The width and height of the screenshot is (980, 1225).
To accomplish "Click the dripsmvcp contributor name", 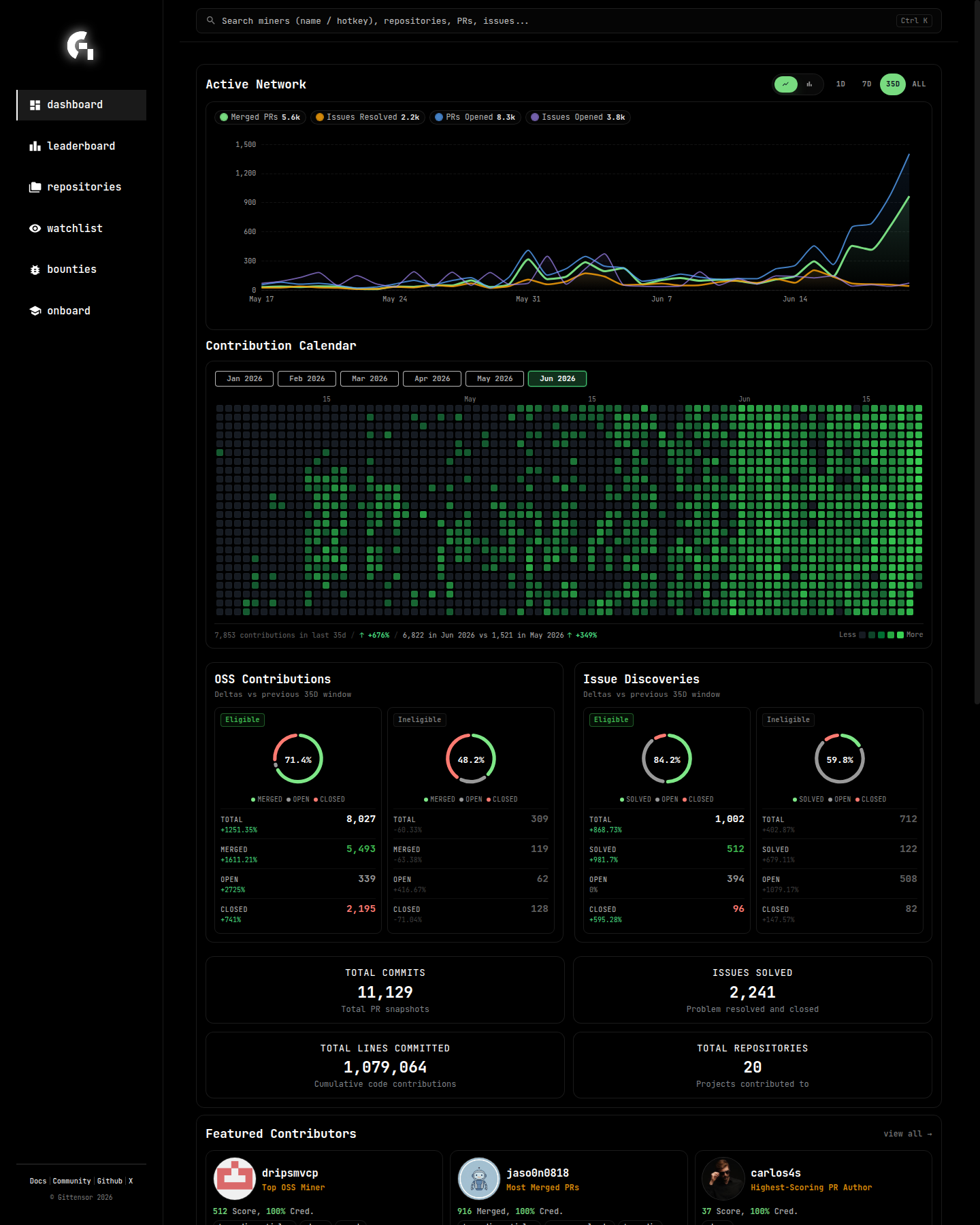I will 290,1173.
